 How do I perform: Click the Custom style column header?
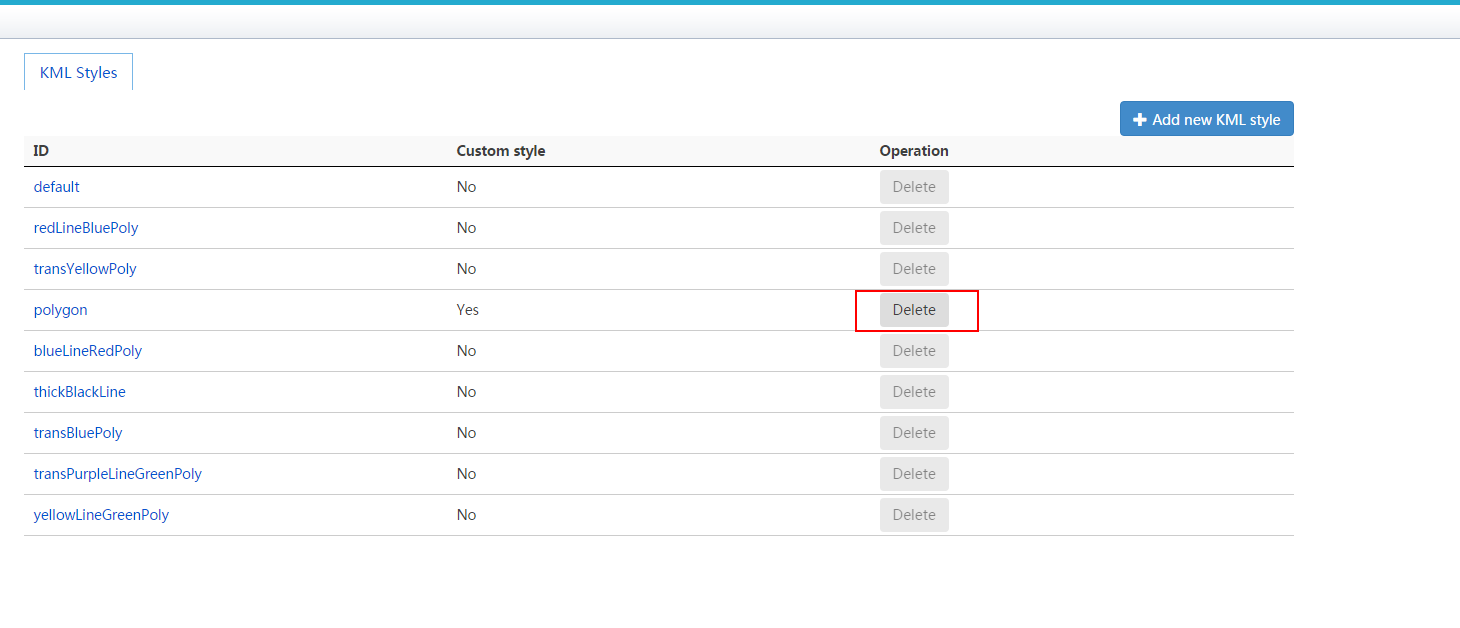(501, 151)
